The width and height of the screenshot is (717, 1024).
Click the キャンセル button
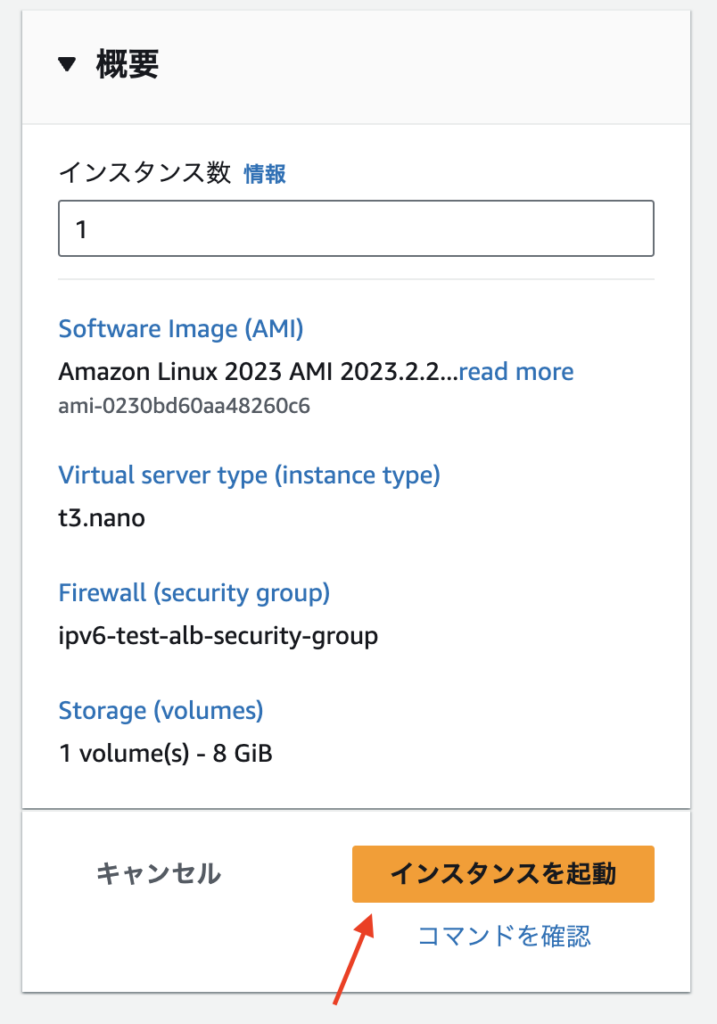coord(159,874)
